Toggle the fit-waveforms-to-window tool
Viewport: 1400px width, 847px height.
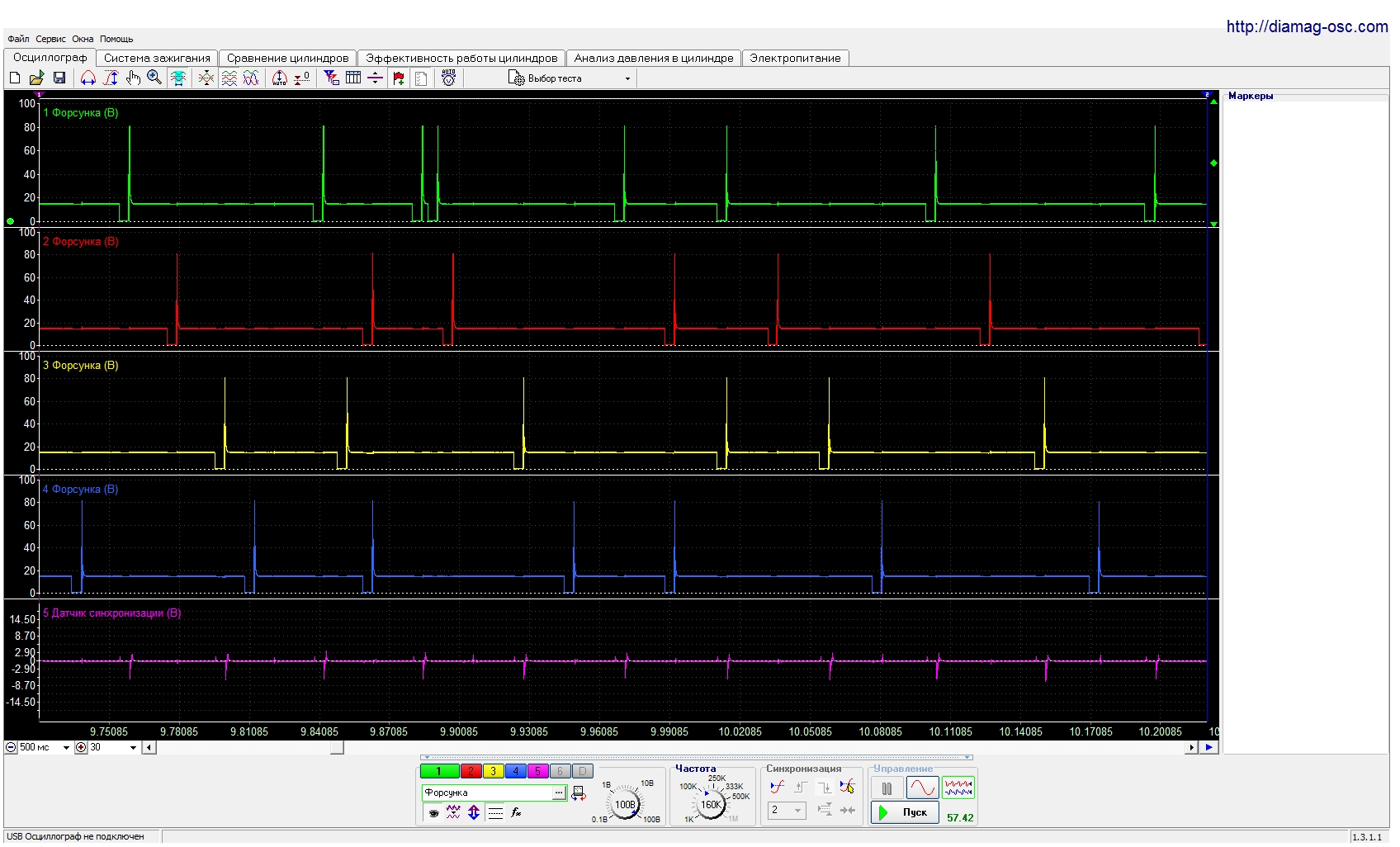178,78
